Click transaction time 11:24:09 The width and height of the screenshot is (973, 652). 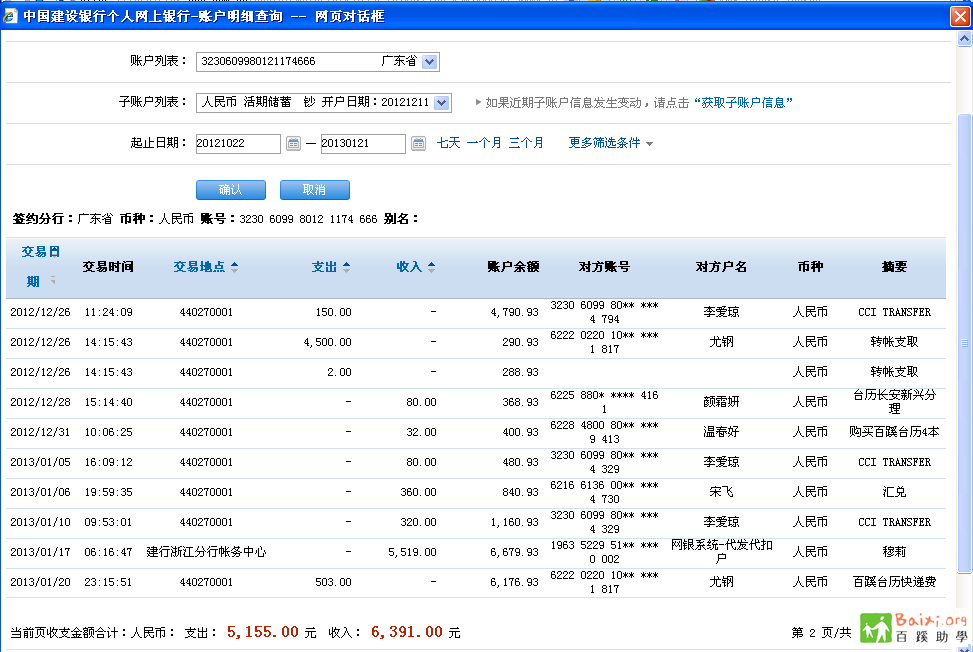point(109,313)
